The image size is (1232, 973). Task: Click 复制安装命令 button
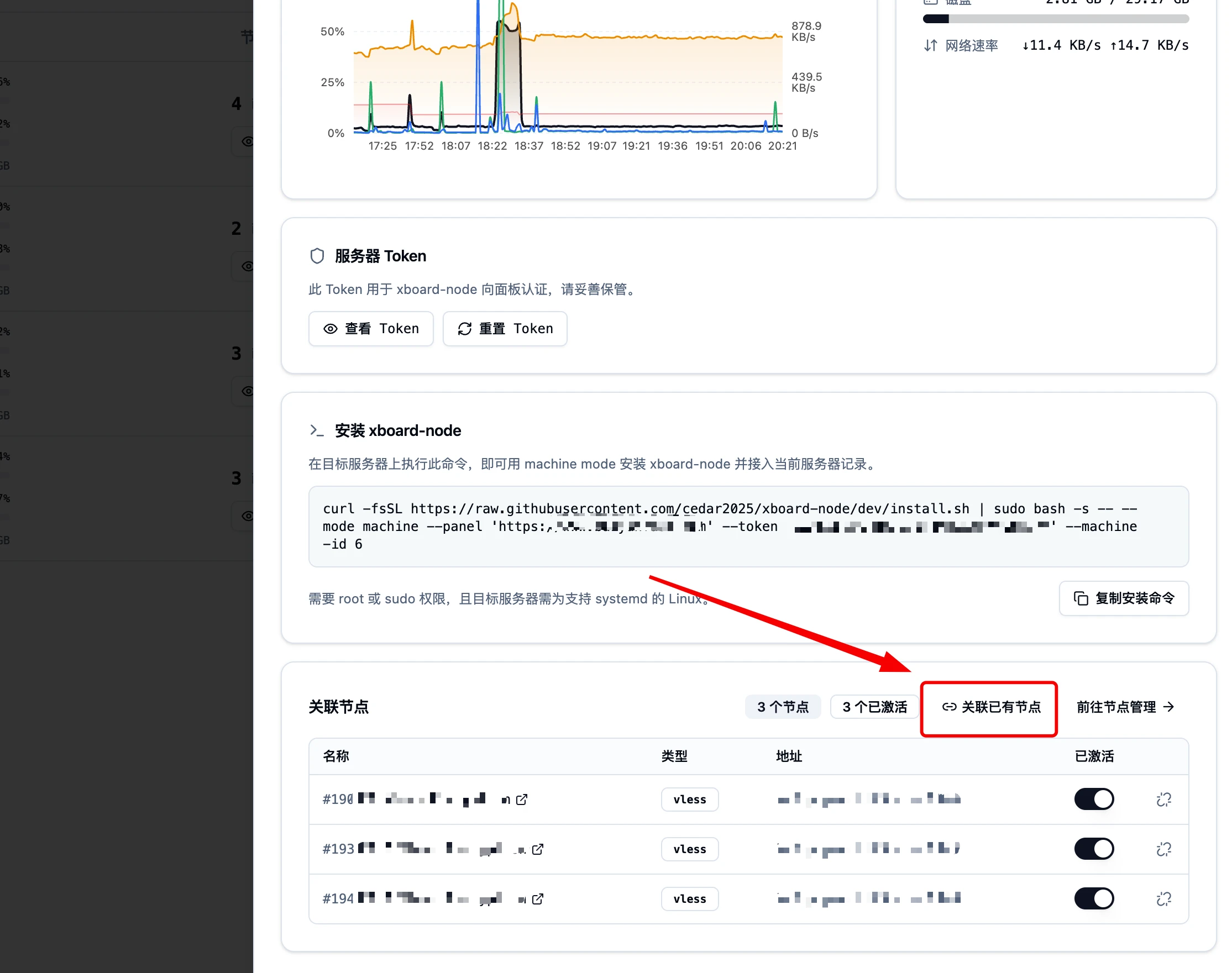point(1123,598)
